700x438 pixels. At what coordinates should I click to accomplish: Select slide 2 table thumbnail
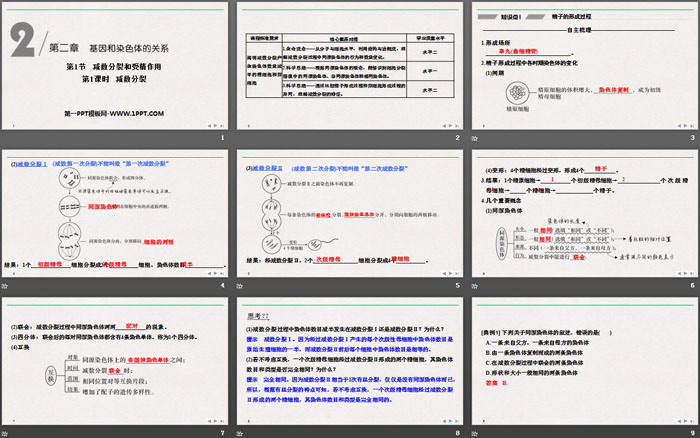point(350,66)
